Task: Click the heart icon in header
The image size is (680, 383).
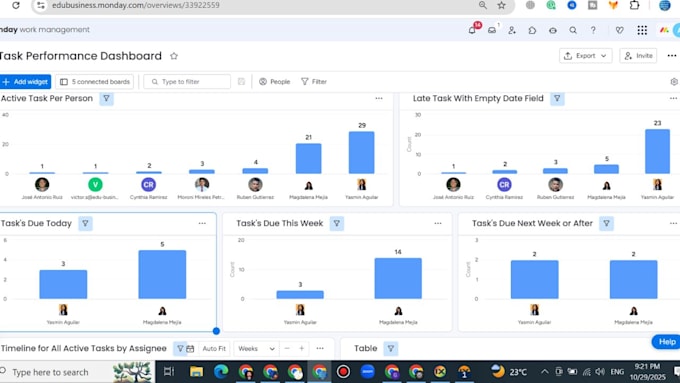Action: point(619,30)
